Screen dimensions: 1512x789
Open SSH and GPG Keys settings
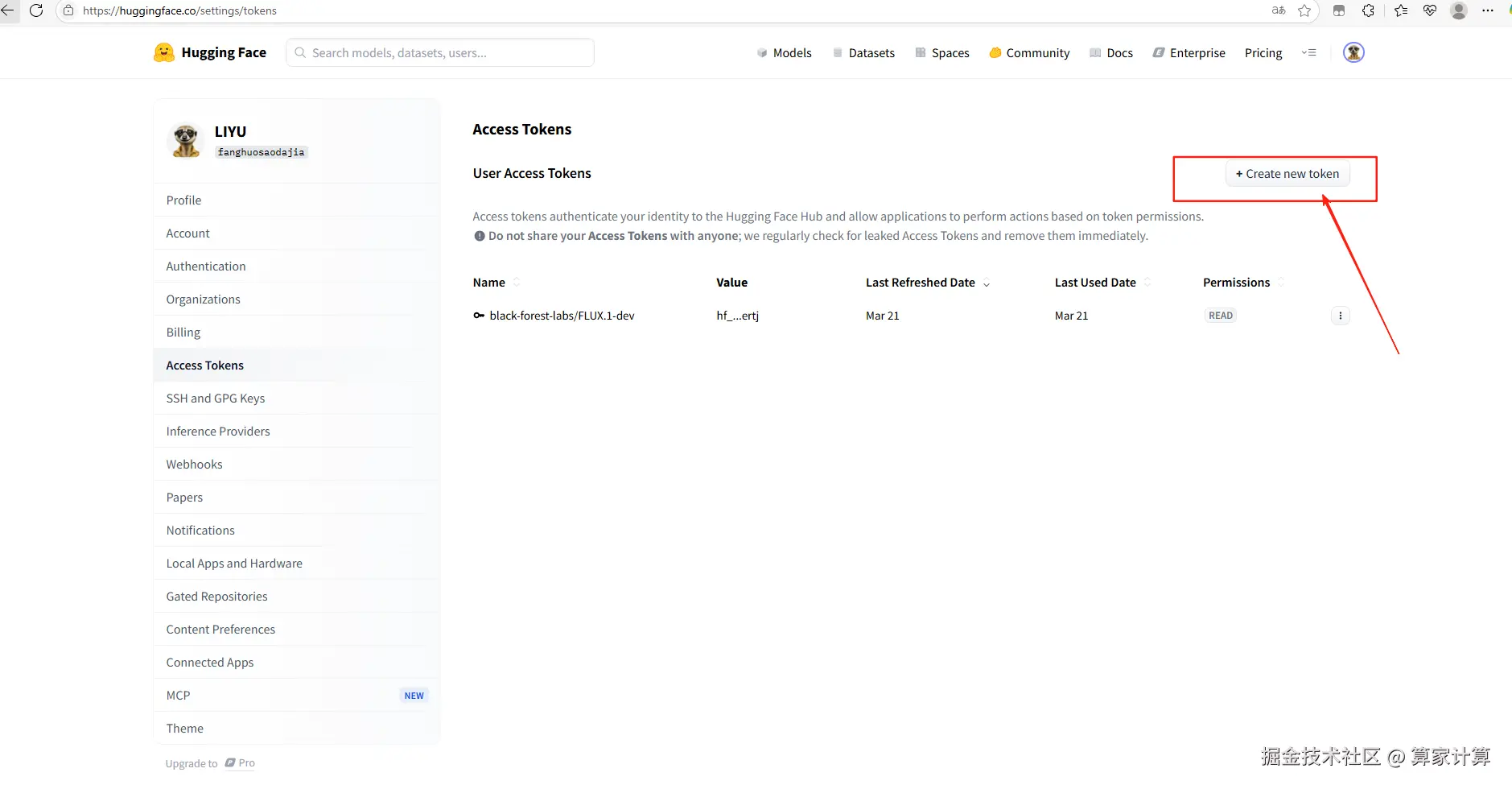[x=296, y=399]
